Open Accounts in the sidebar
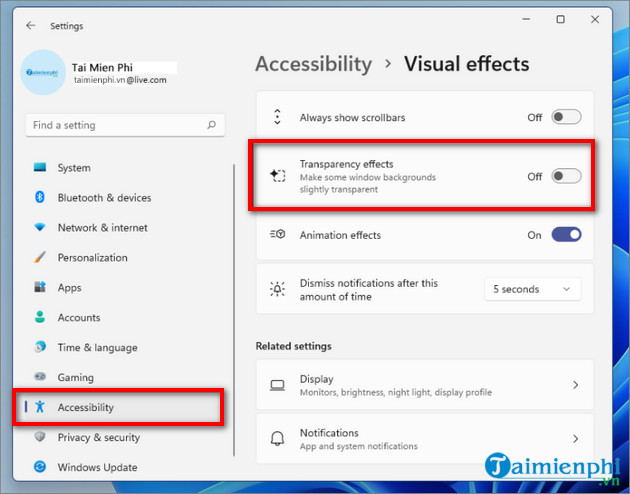Screen dimensions: 630x494 (79, 318)
